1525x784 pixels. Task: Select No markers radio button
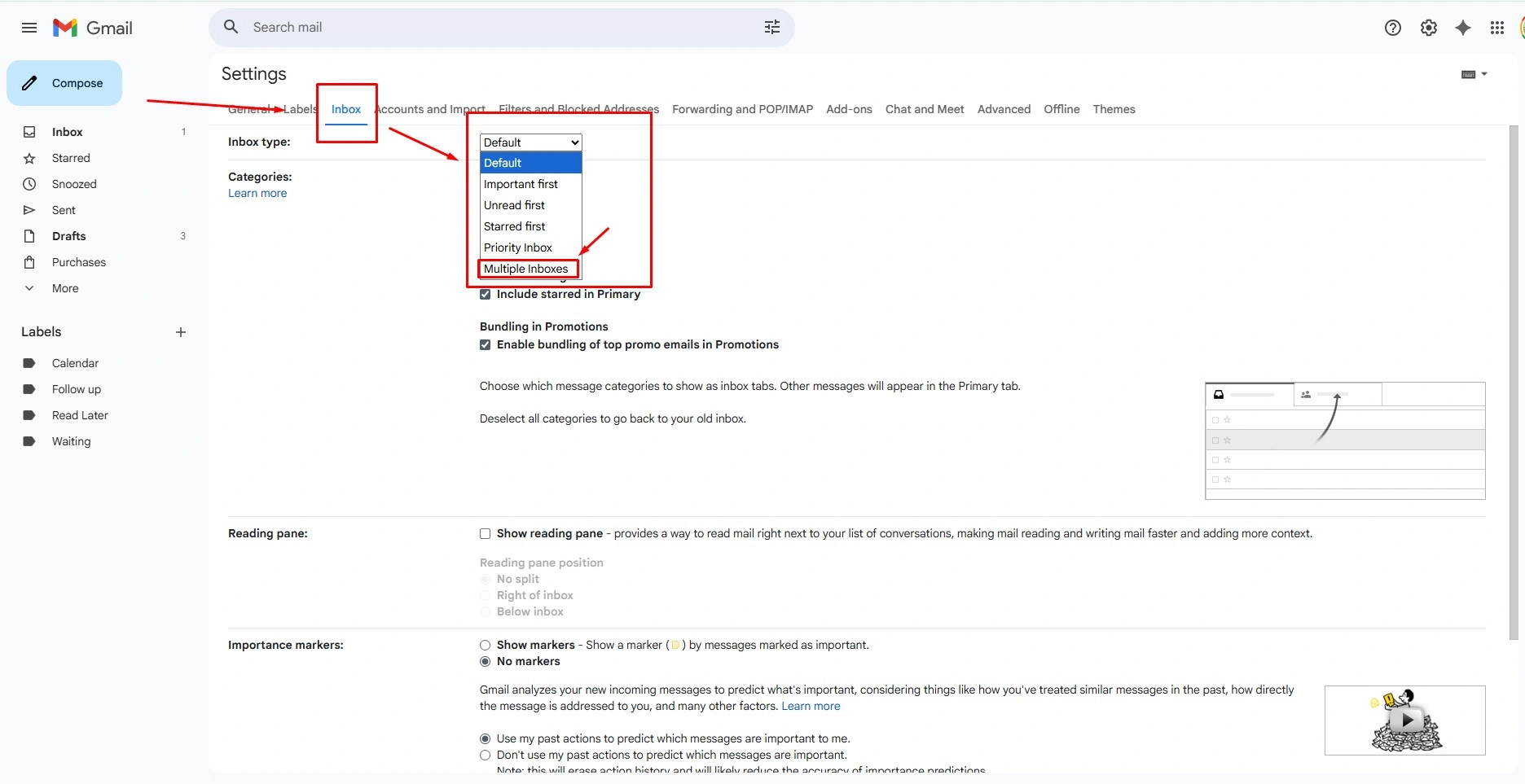point(486,662)
